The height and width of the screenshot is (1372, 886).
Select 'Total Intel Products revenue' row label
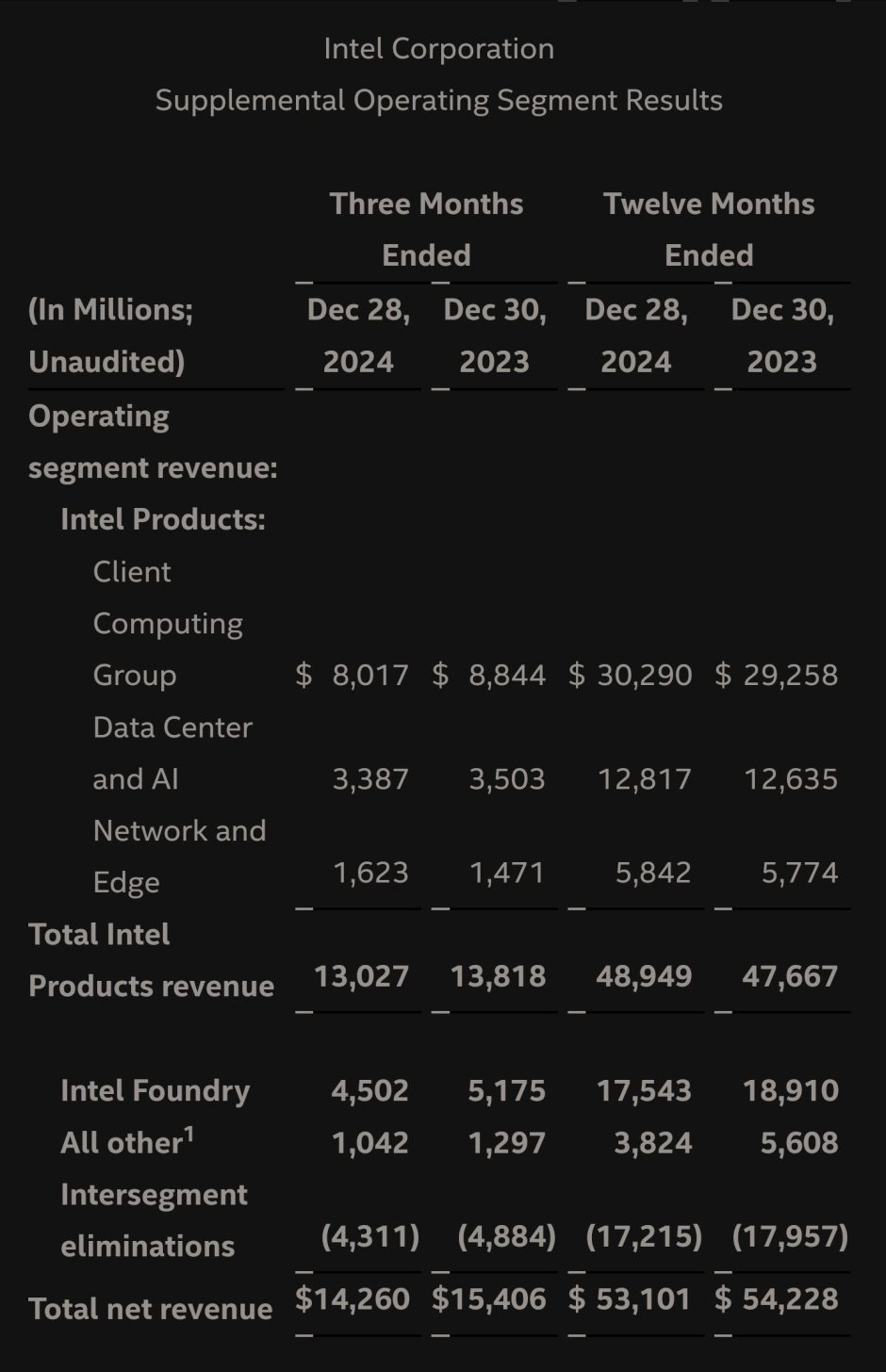151,960
